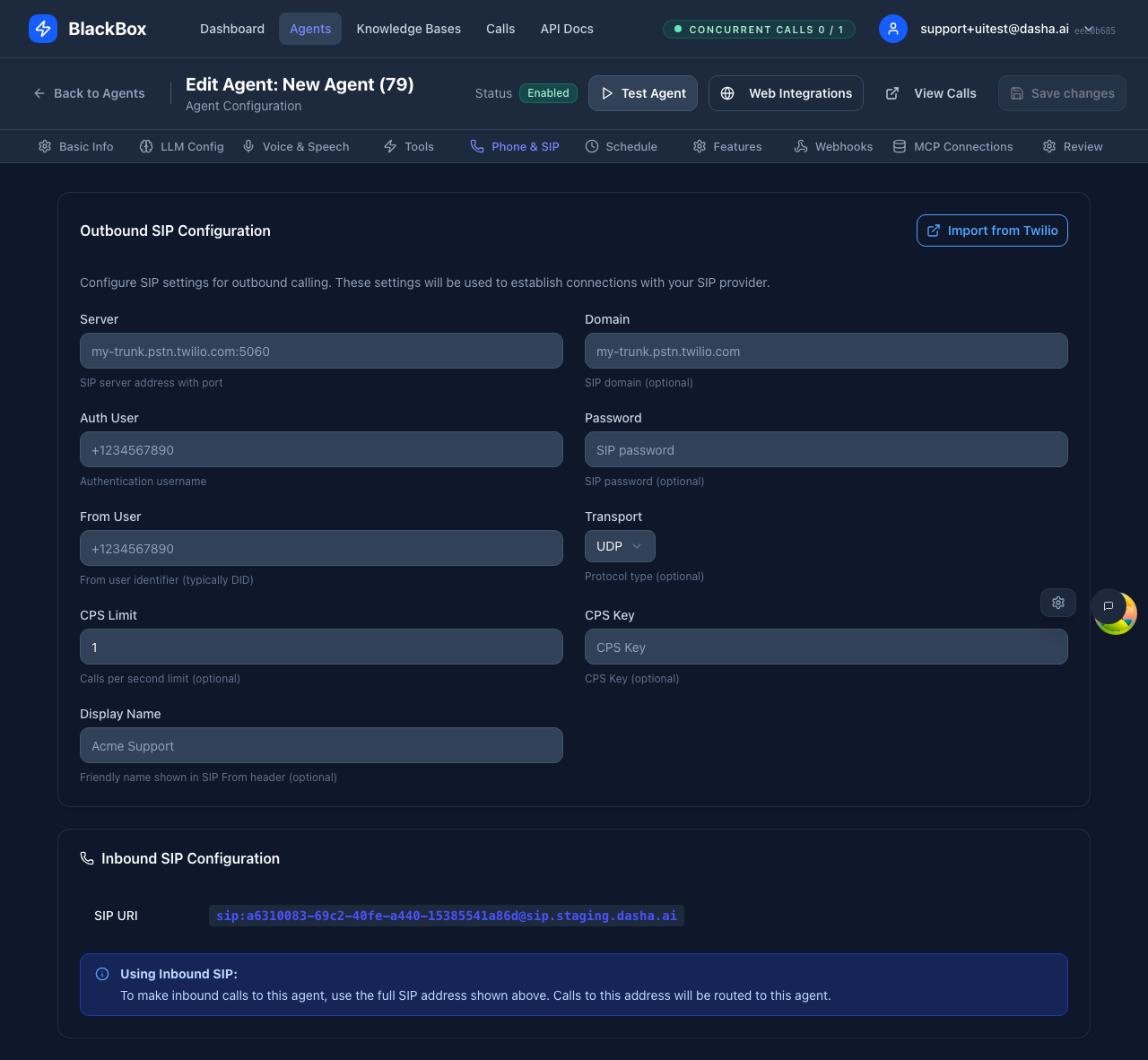The height and width of the screenshot is (1060, 1148).
Task: Open the Voice & Speech tab
Action: (x=296, y=146)
